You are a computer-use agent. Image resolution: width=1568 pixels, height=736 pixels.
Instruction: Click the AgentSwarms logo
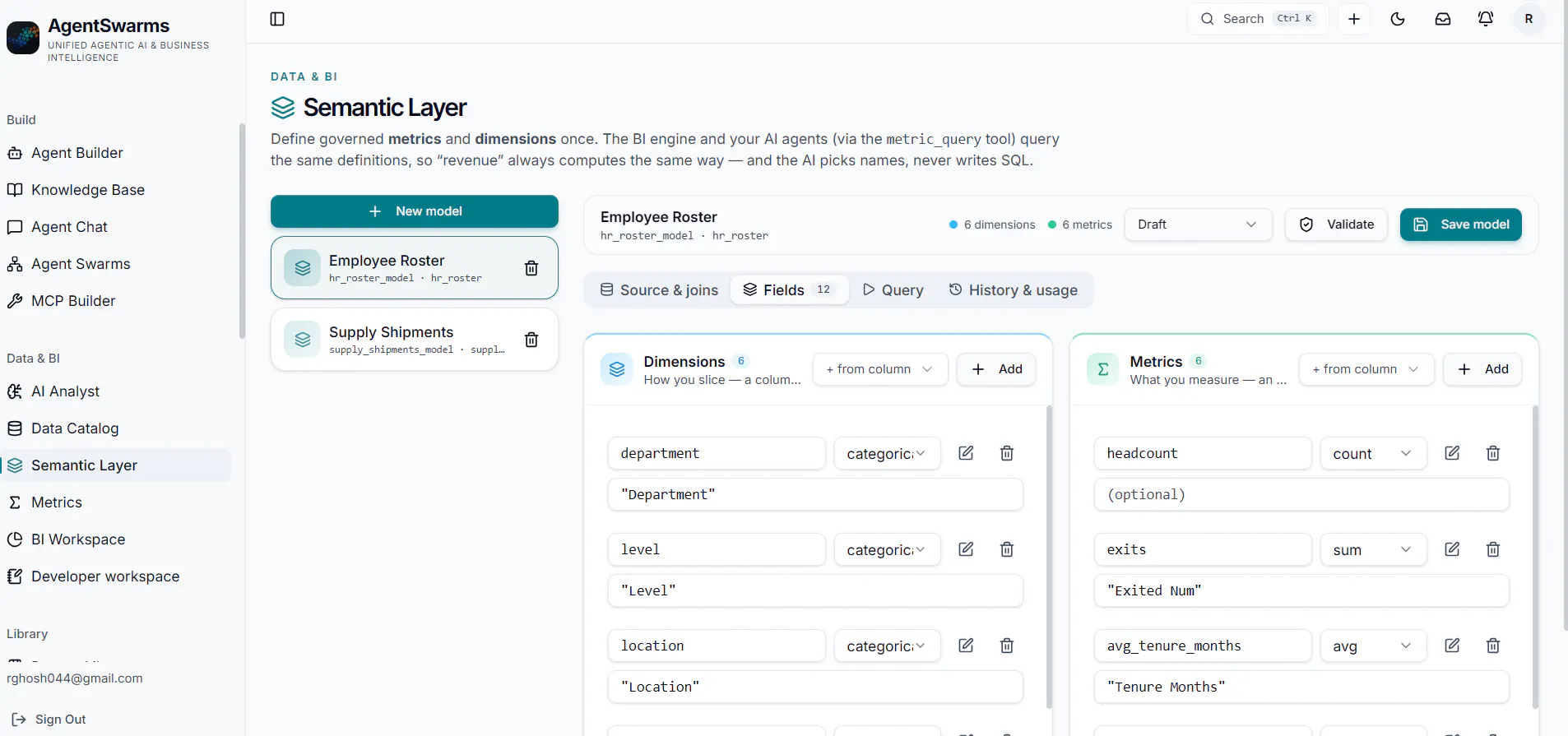tap(23, 38)
